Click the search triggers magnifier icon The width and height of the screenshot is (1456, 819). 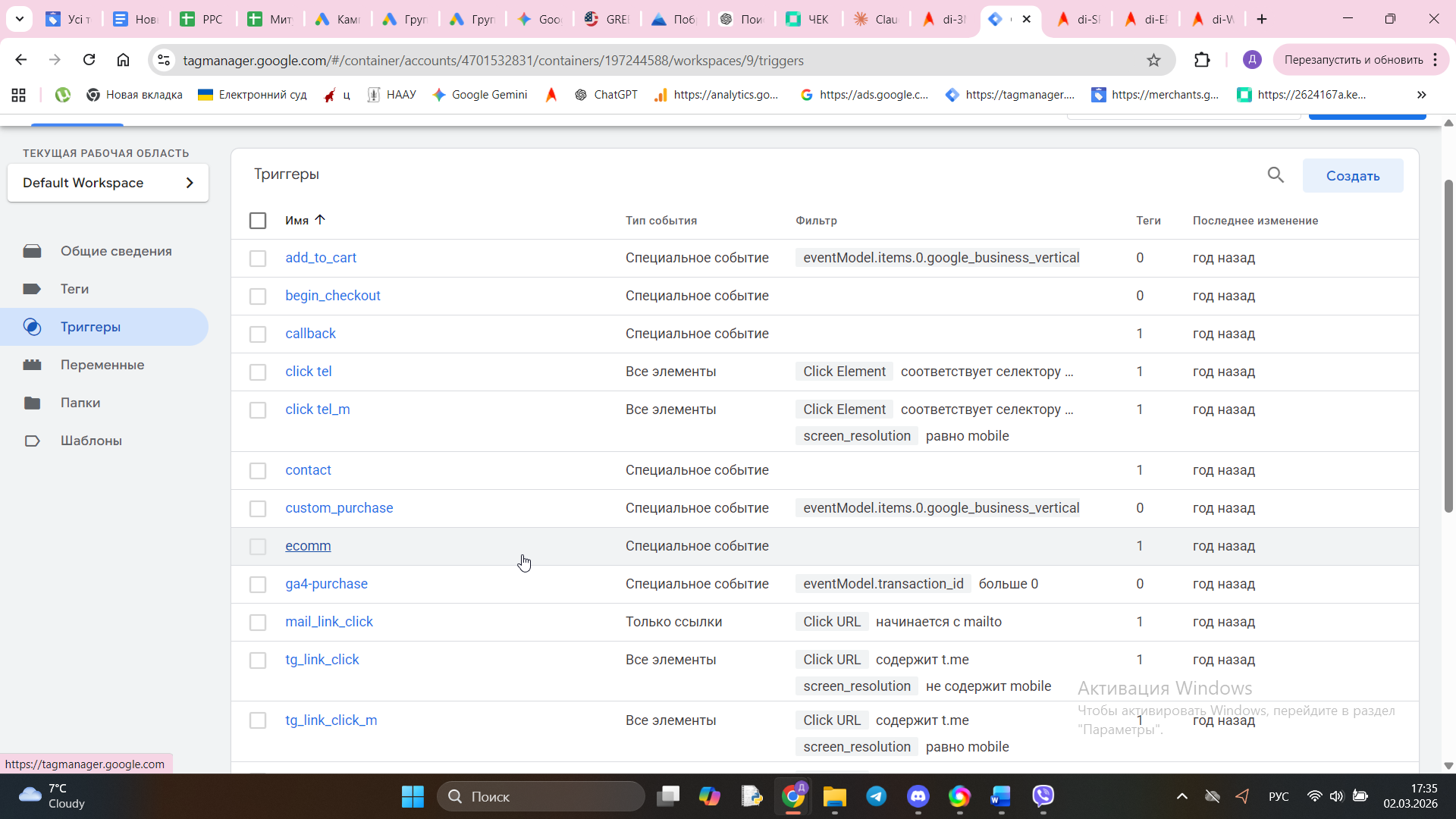1276,175
